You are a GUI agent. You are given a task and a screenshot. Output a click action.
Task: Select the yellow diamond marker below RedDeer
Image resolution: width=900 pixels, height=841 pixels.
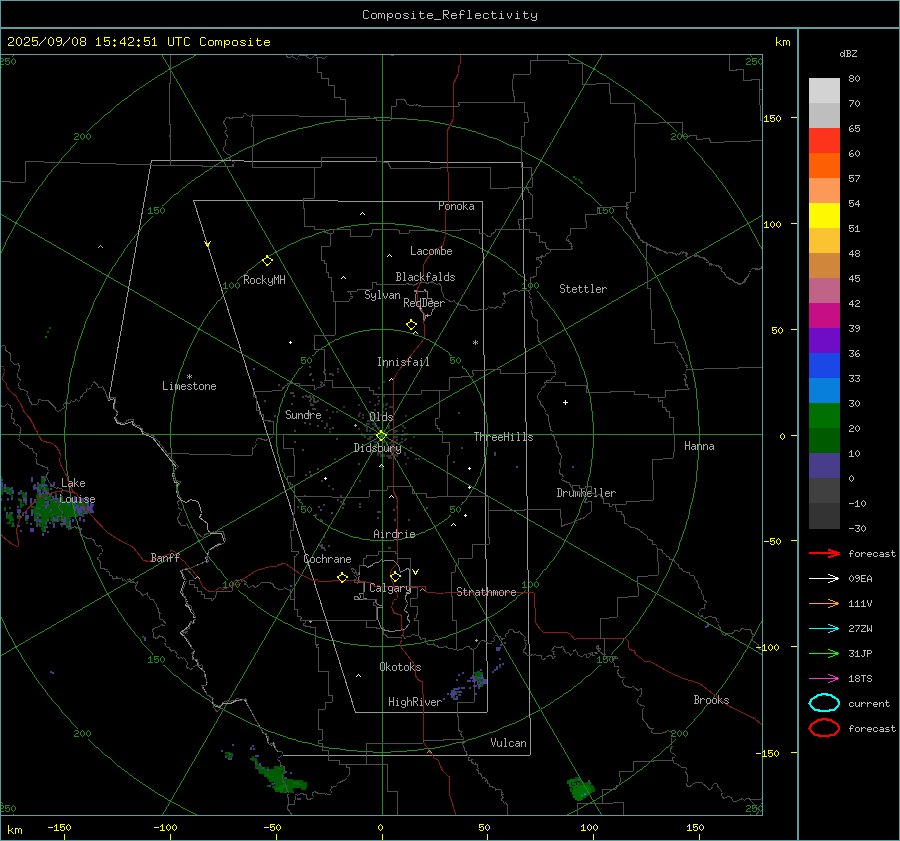click(411, 324)
